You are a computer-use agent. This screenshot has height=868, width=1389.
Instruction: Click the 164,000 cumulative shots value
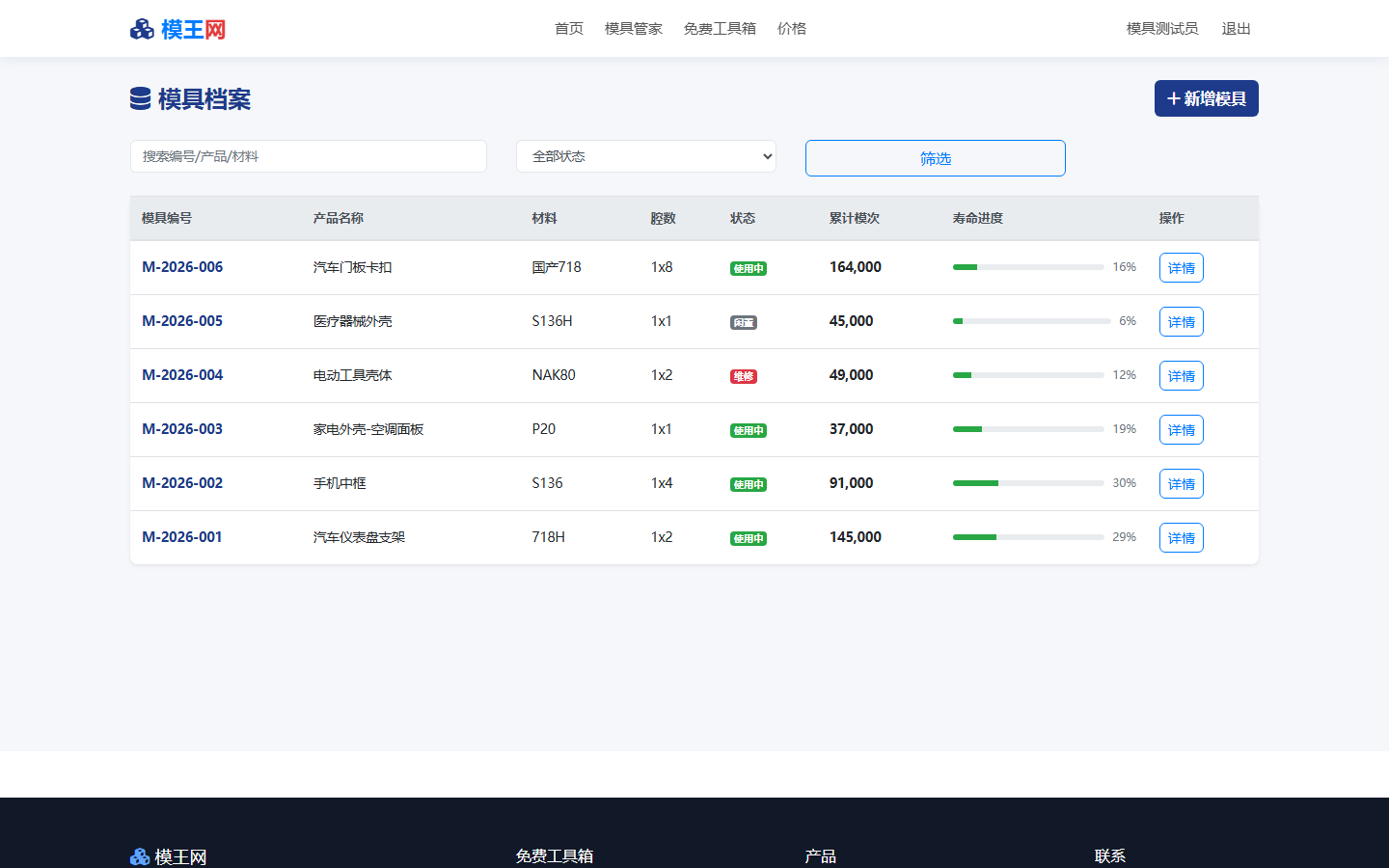[x=856, y=267]
